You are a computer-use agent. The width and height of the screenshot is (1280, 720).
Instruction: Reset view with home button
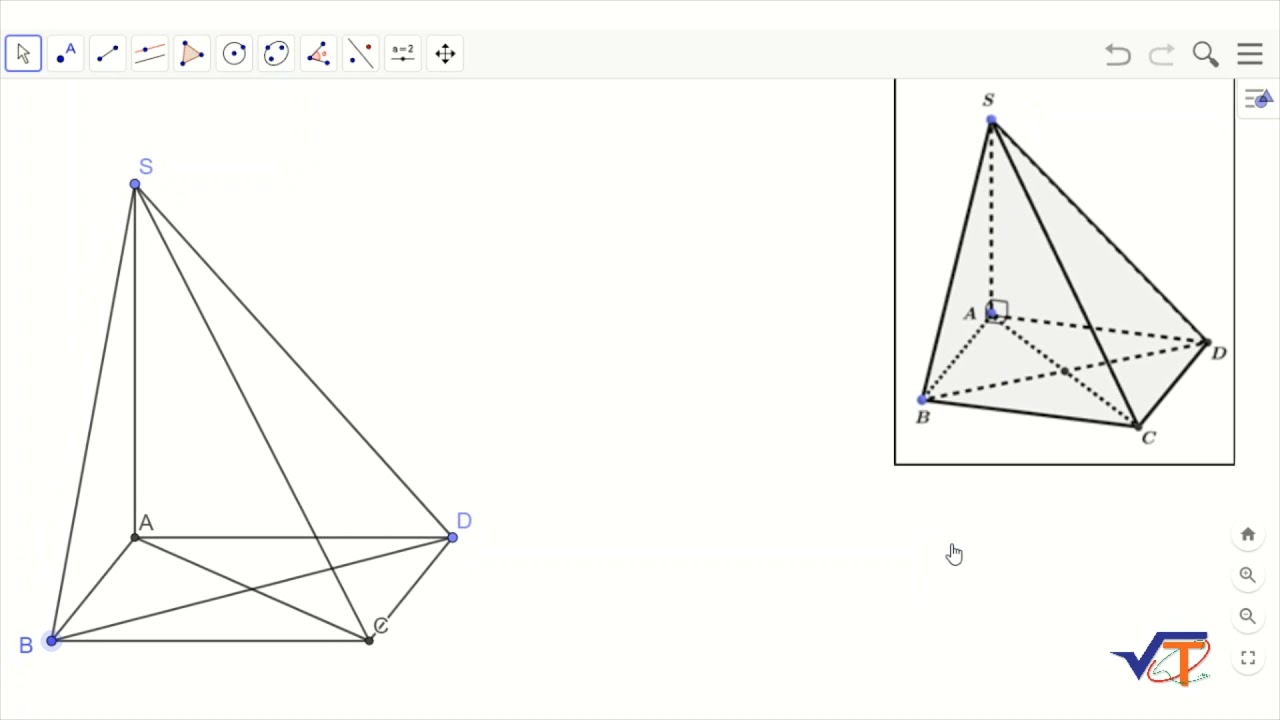pyautogui.click(x=1248, y=534)
